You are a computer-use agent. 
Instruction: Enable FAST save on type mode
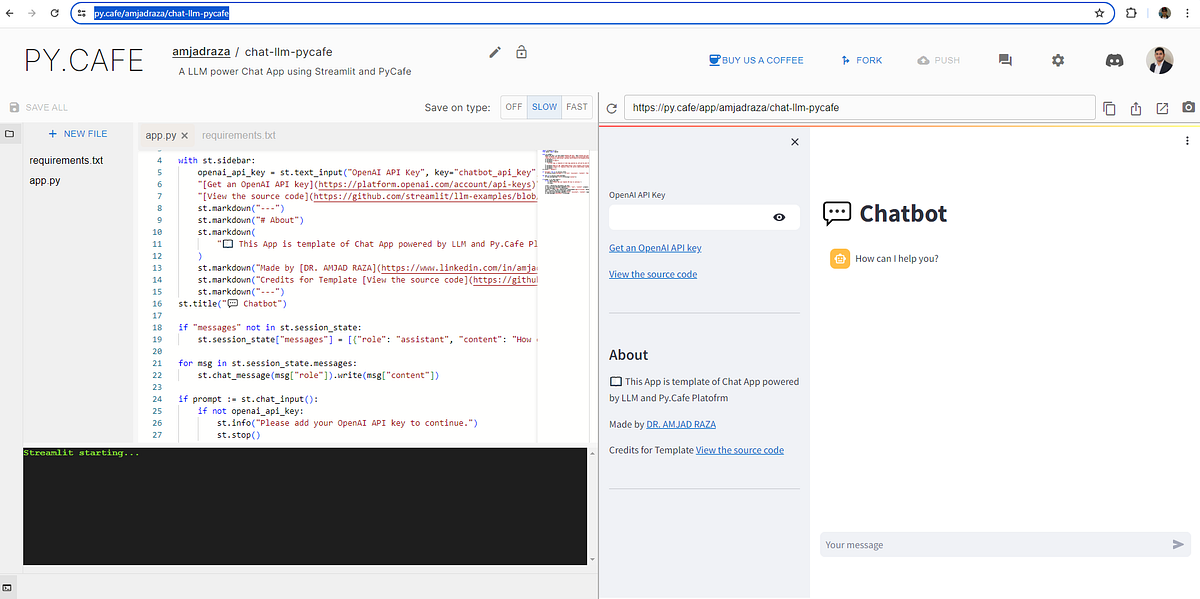576,107
